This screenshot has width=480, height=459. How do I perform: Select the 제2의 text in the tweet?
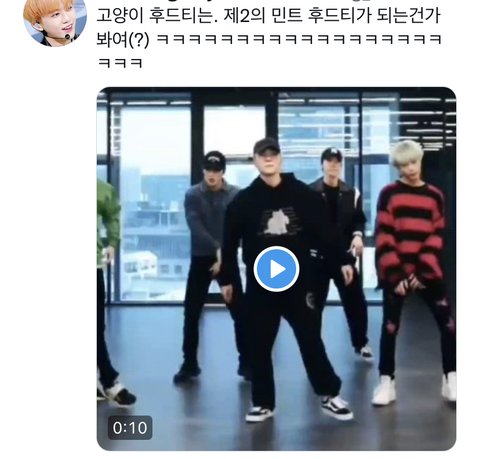click(242, 16)
